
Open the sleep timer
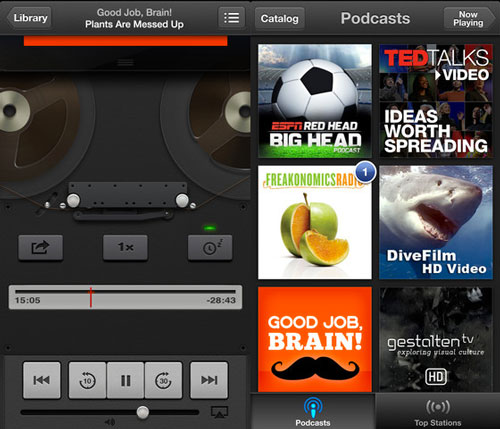pyautogui.click(x=210, y=247)
